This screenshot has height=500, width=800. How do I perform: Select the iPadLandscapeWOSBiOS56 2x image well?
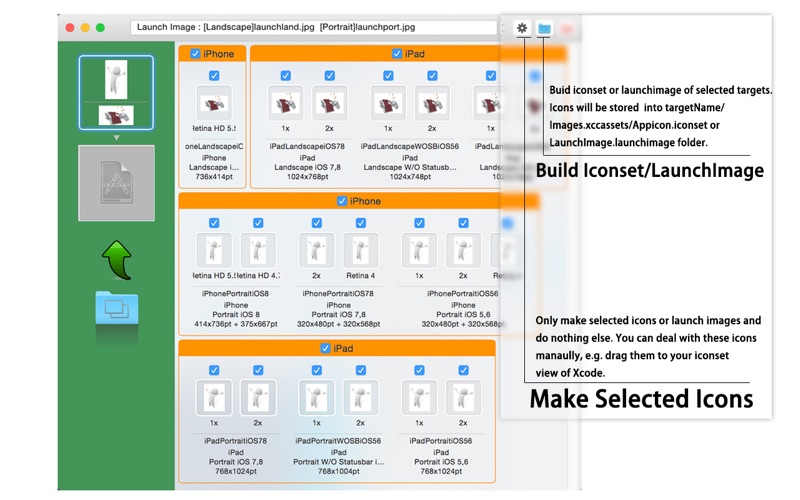pyautogui.click(x=432, y=103)
